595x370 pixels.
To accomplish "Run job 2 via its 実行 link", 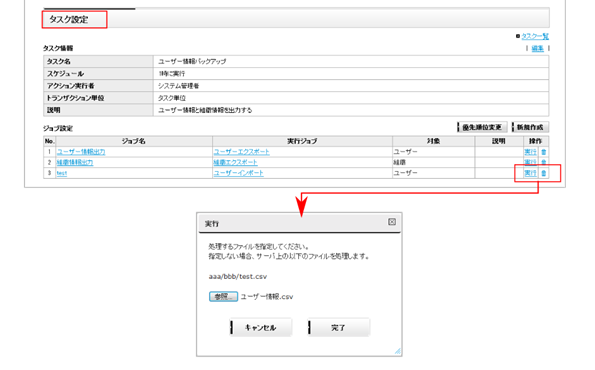I will 530,162.
